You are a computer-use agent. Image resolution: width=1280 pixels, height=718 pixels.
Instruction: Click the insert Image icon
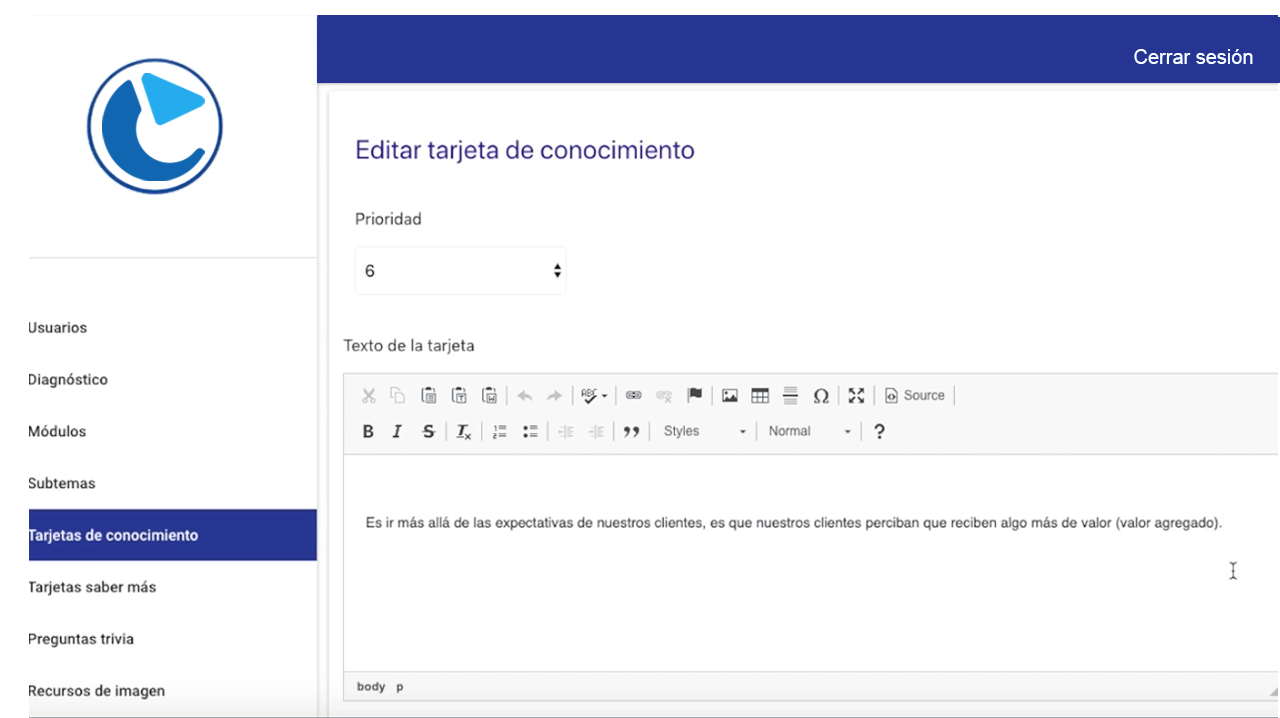[730, 395]
